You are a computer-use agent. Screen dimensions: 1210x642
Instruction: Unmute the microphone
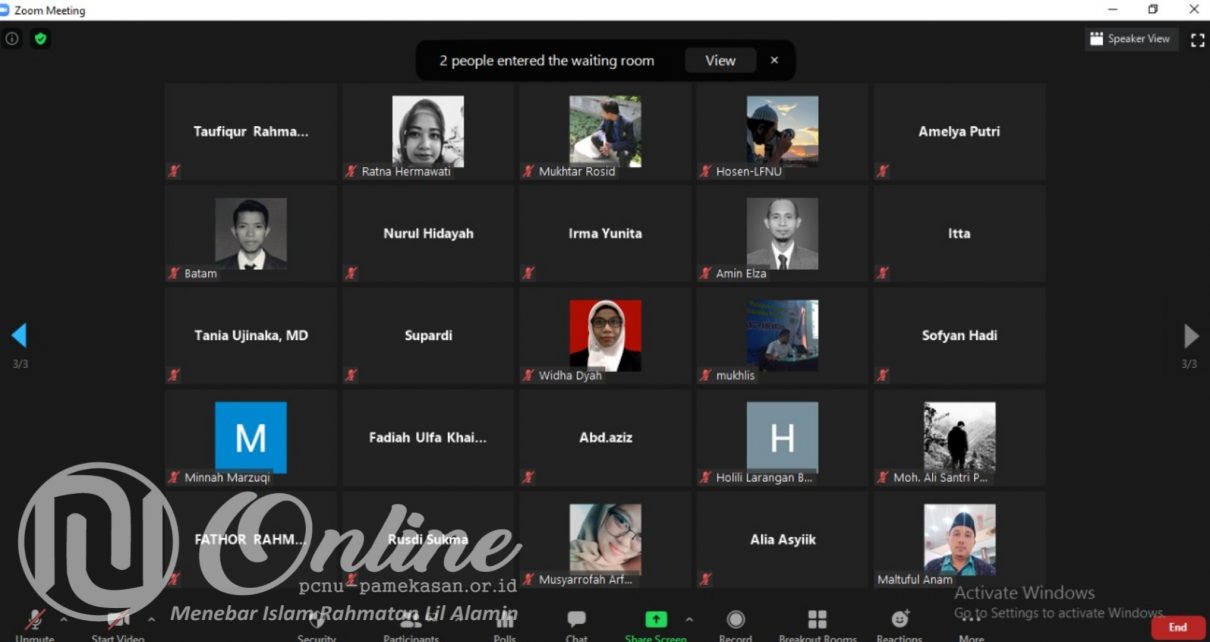click(x=36, y=622)
